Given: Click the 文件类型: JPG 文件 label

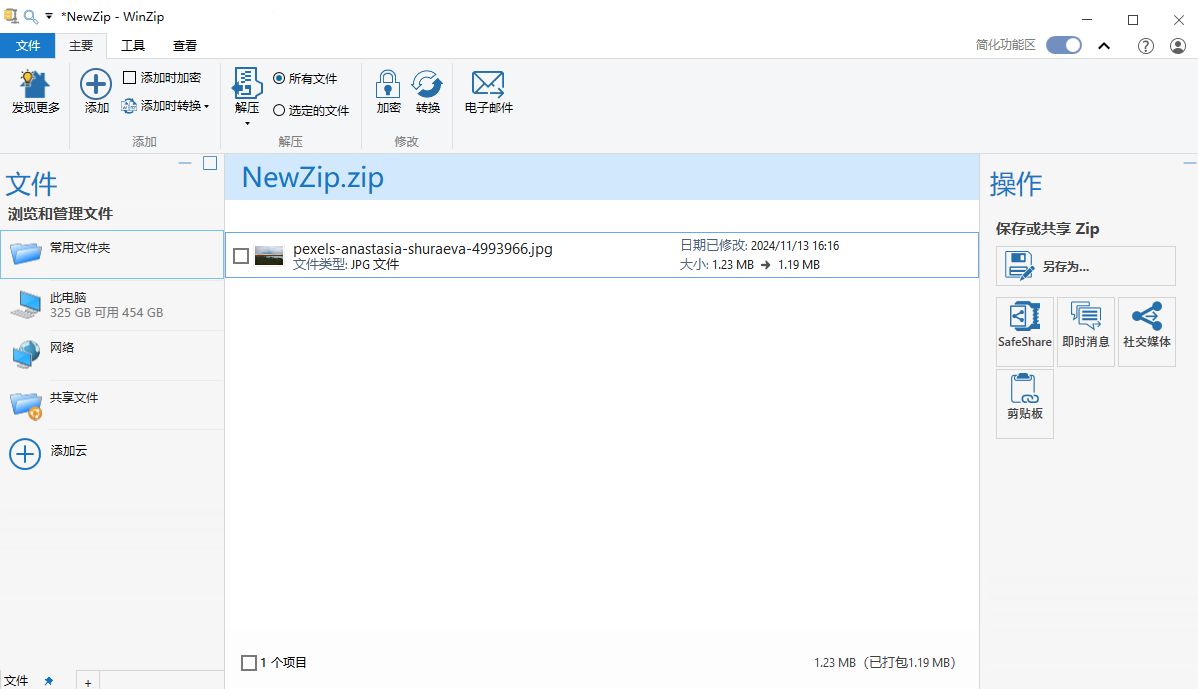Looking at the screenshot, I should pos(346,264).
